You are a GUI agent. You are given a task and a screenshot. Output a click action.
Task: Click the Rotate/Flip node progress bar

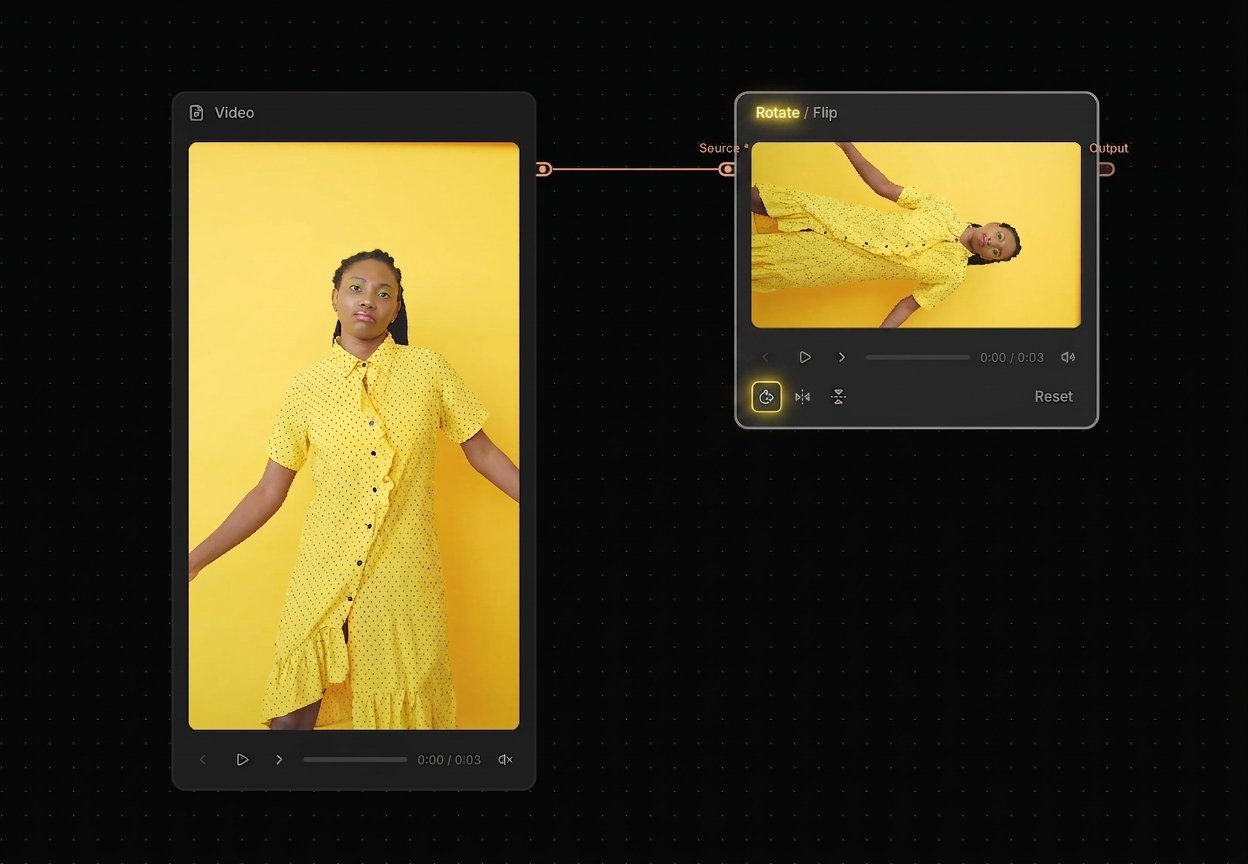click(918, 357)
